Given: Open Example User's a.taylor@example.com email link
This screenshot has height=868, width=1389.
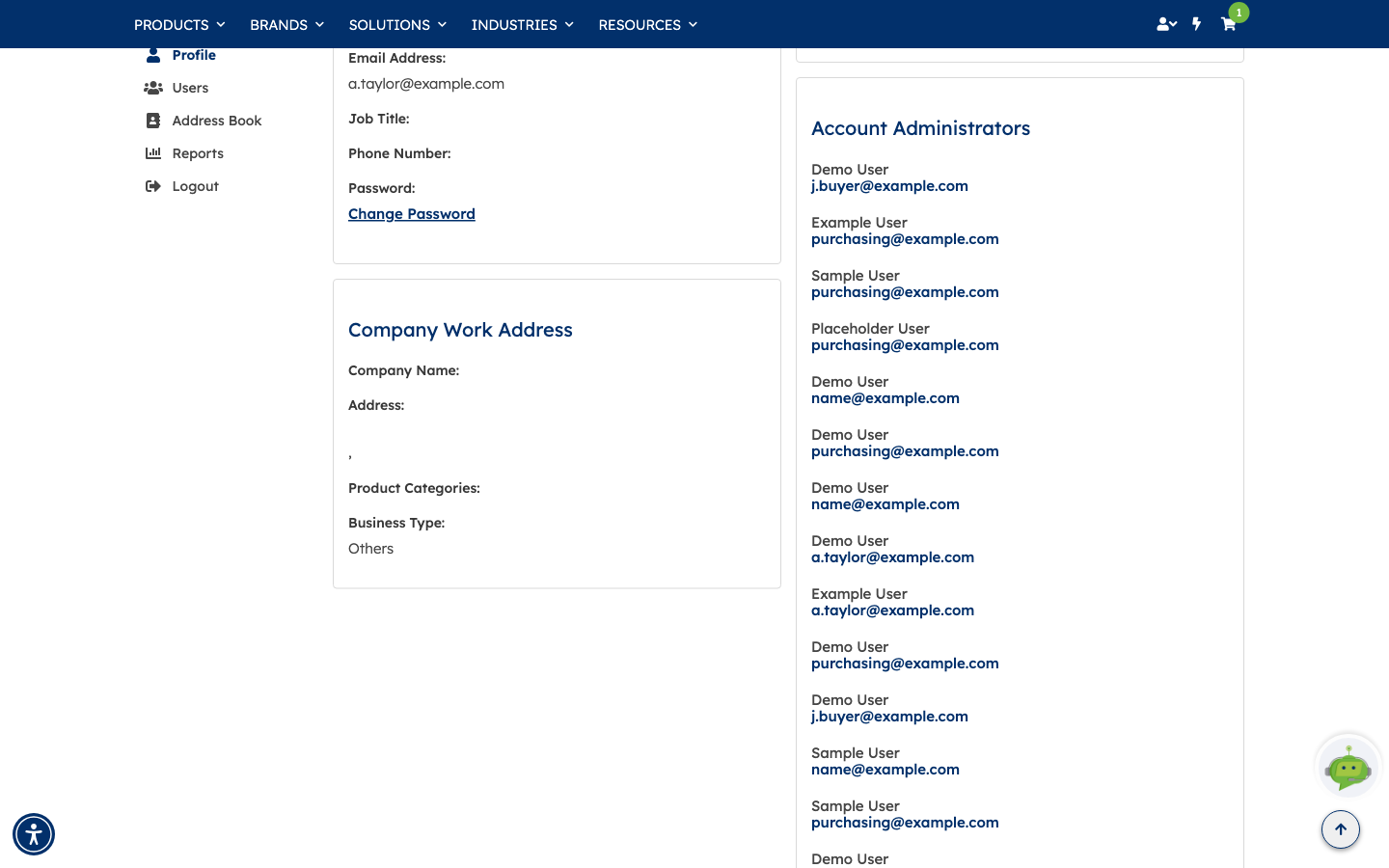Looking at the screenshot, I should click(x=892, y=610).
